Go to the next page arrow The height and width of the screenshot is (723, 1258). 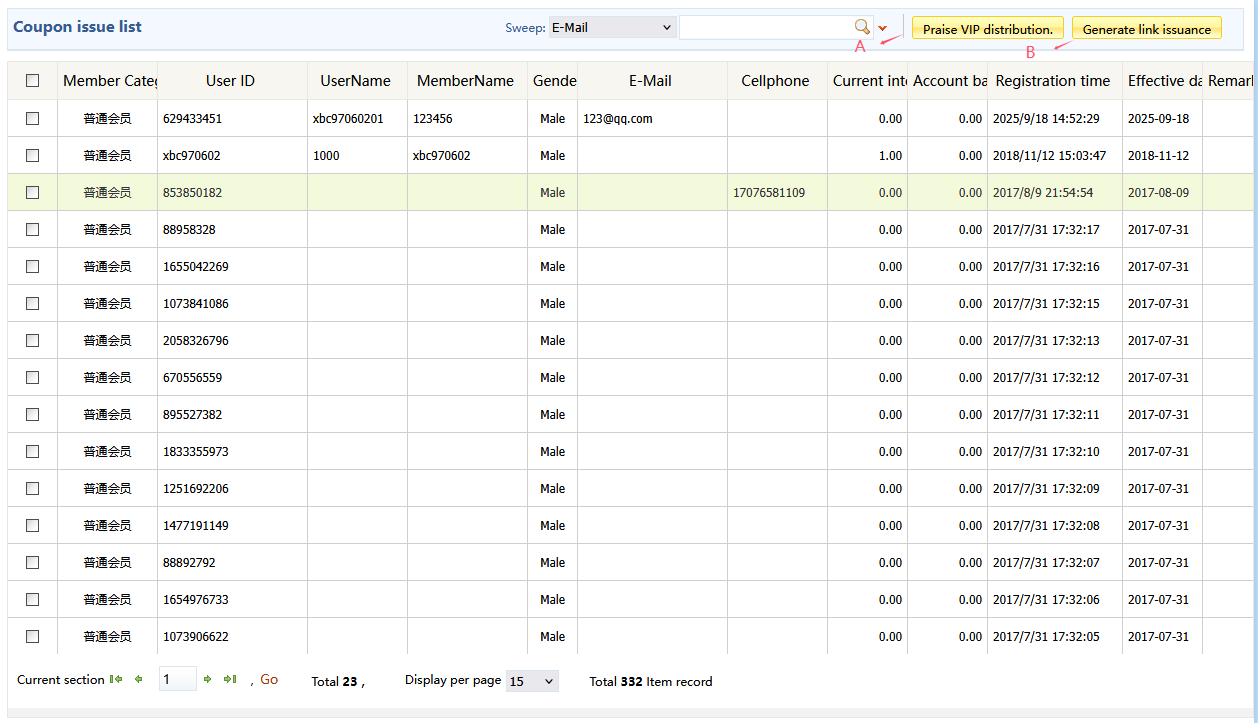coord(208,680)
